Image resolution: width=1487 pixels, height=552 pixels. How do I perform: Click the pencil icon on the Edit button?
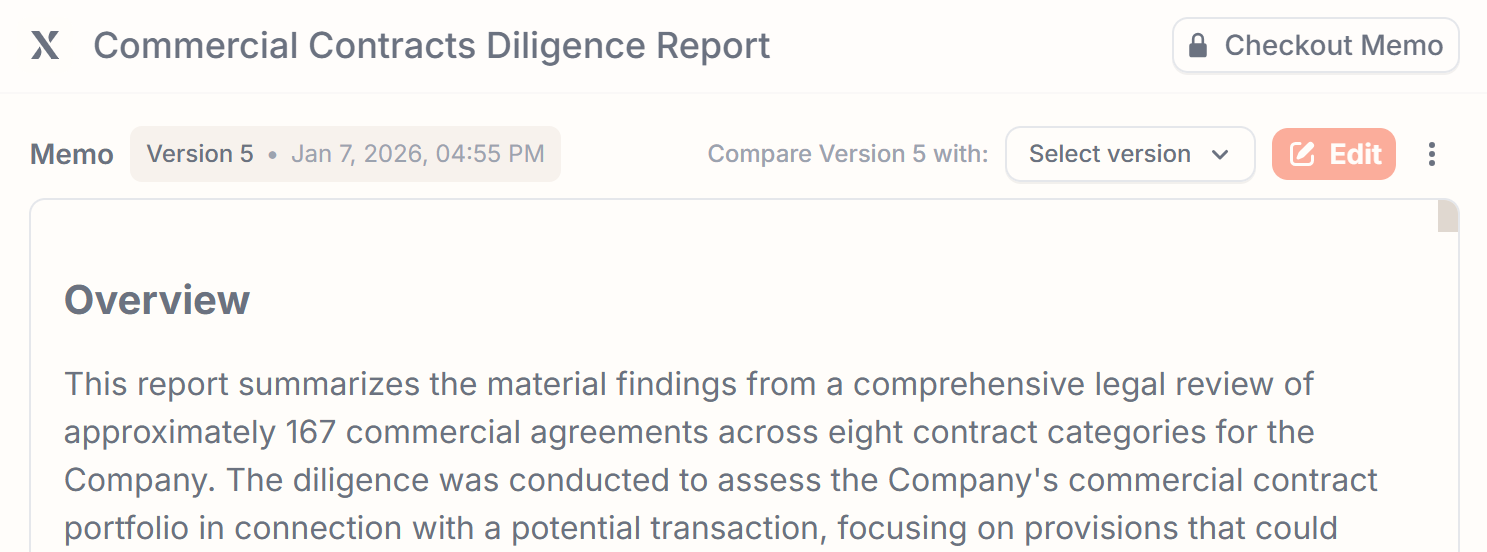pyautogui.click(x=1302, y=154)
